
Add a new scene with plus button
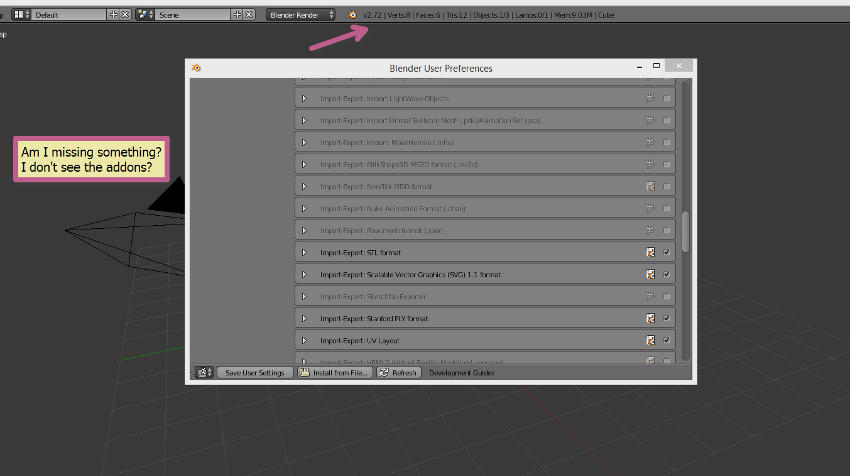point(237,15)
